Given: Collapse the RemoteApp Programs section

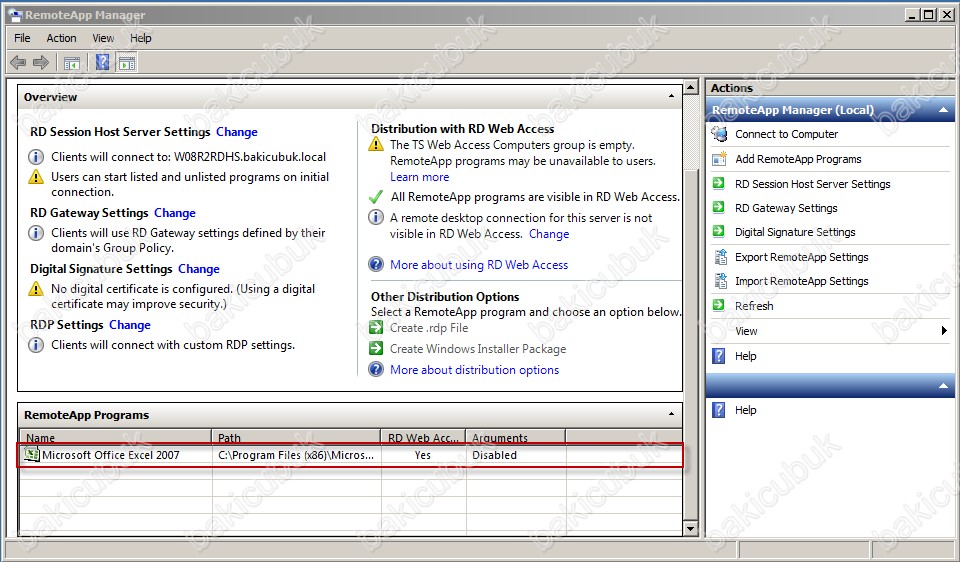Looking at the screenshot, I should coord(671,414).
